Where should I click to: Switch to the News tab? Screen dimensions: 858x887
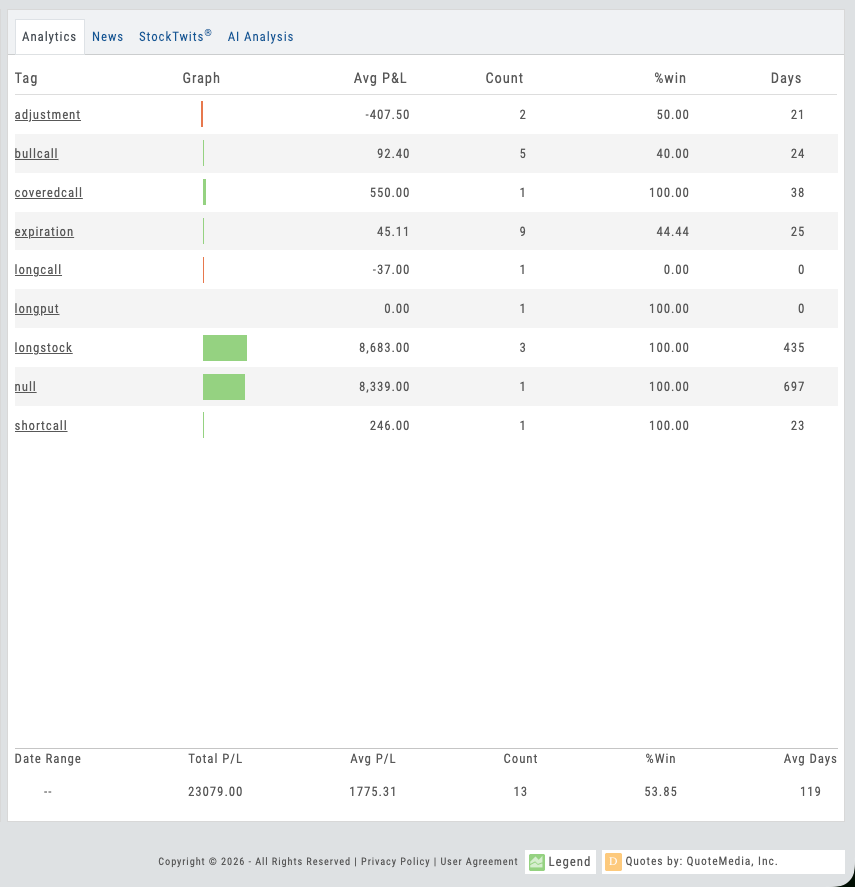108,37
